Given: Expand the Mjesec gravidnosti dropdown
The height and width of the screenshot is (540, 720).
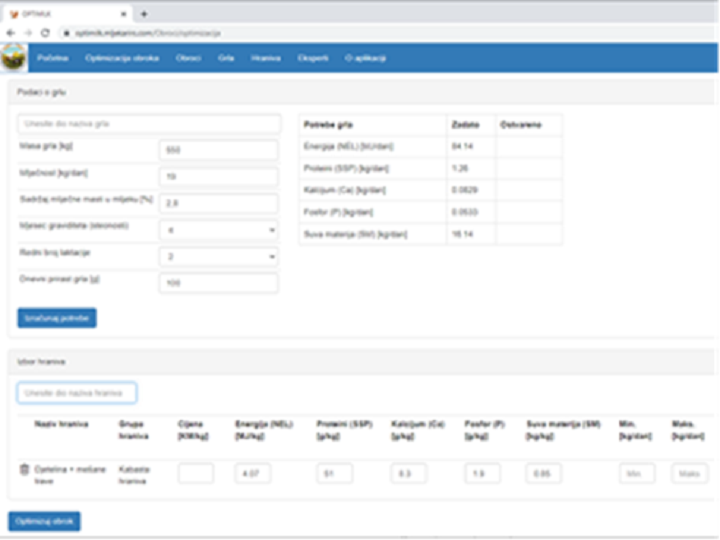Looking at the screenshot, I should (x=219, y=230).
